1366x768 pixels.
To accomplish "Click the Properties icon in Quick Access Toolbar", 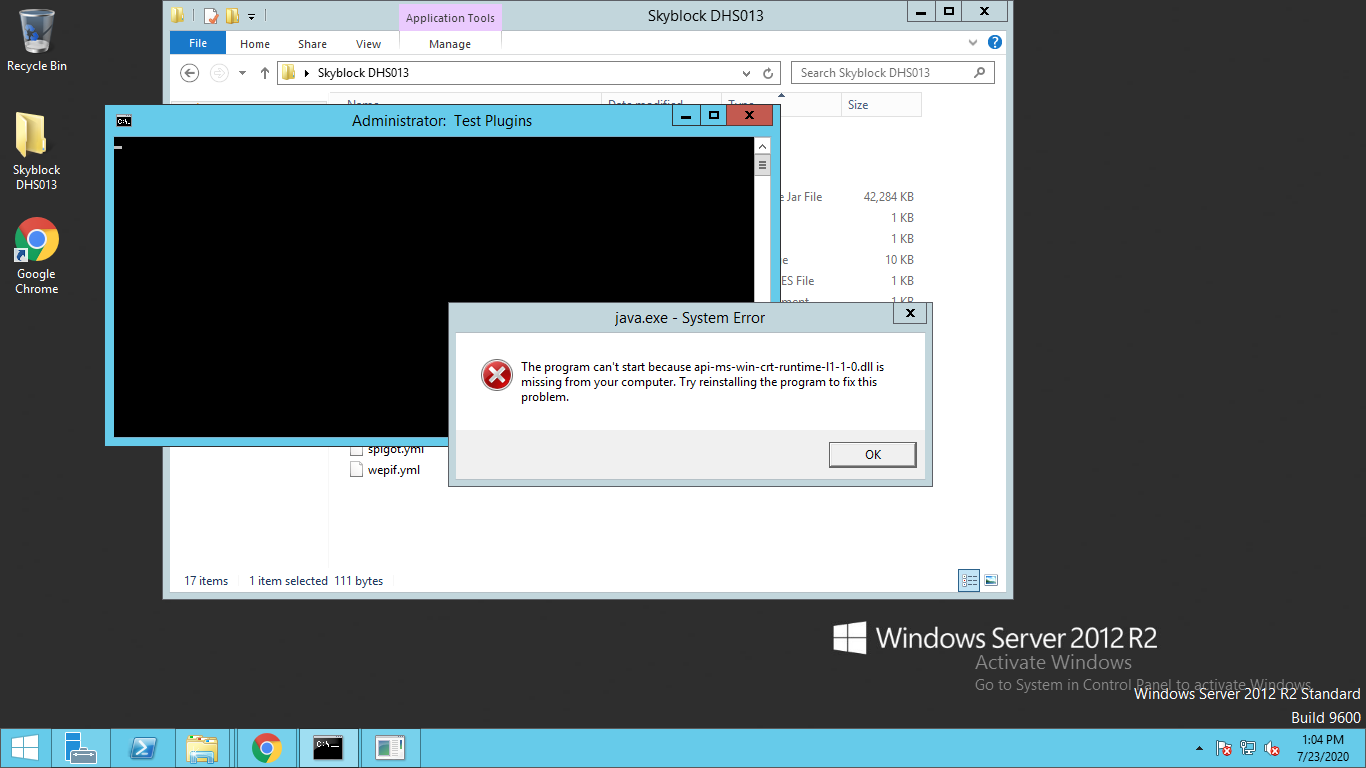I will (210, 15).
